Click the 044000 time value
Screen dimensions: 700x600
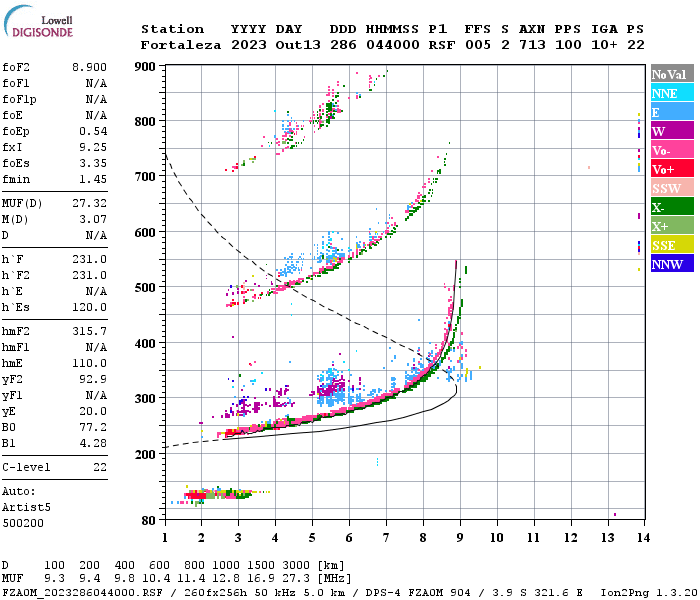392,45
